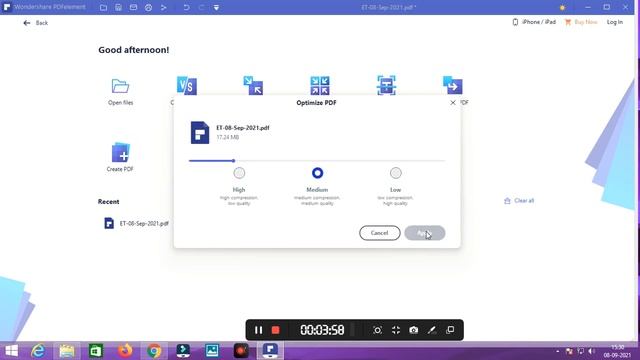Close the Optimize PDF dialog
The height and width of the screenshot is (360, 640).
coord(453,103)
